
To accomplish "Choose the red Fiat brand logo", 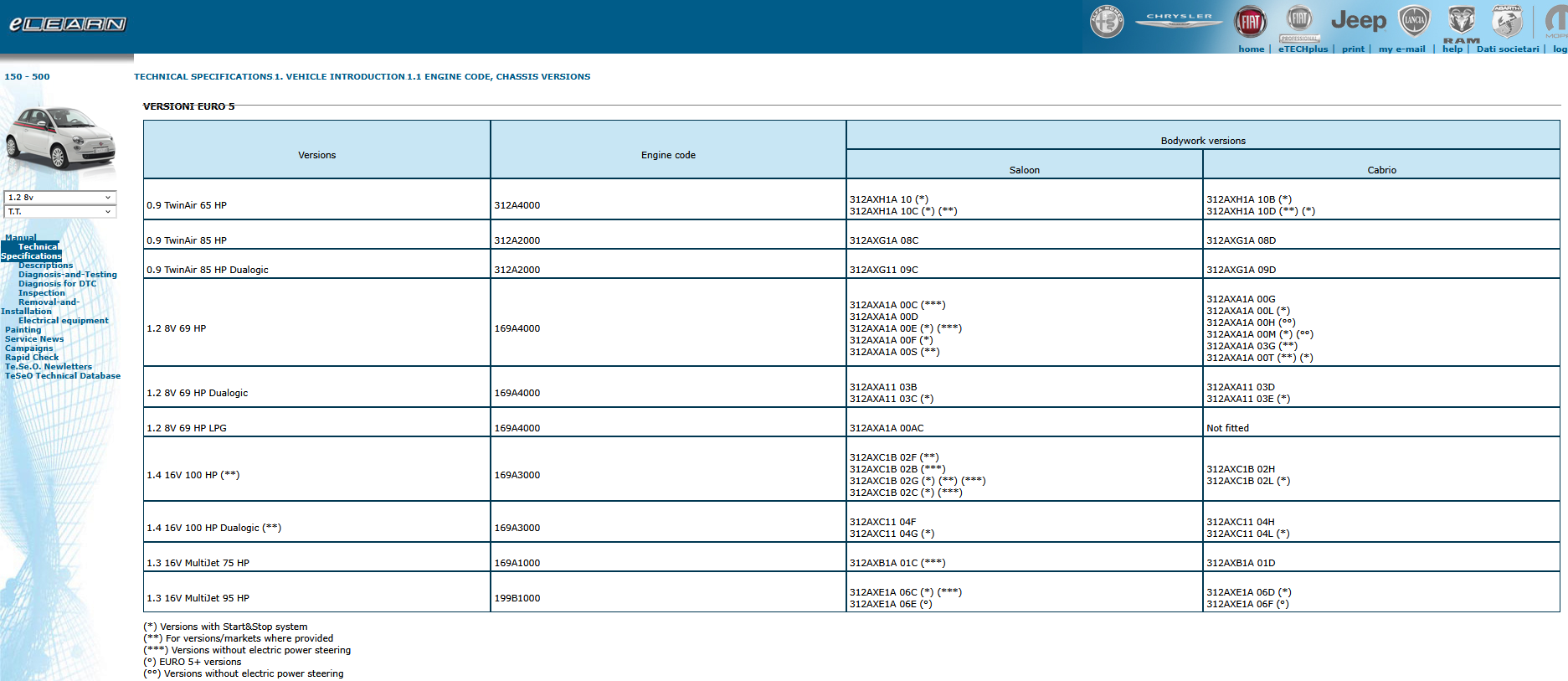I will click(x=1251, y=22).
